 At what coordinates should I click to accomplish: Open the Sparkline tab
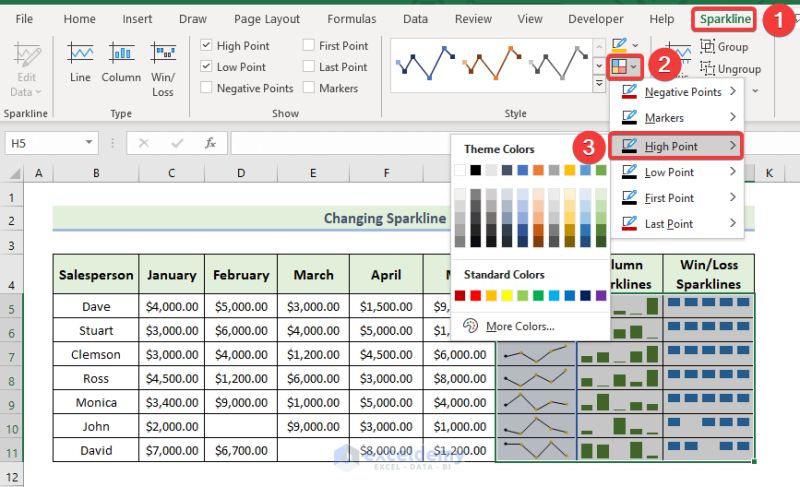[724, 19]
